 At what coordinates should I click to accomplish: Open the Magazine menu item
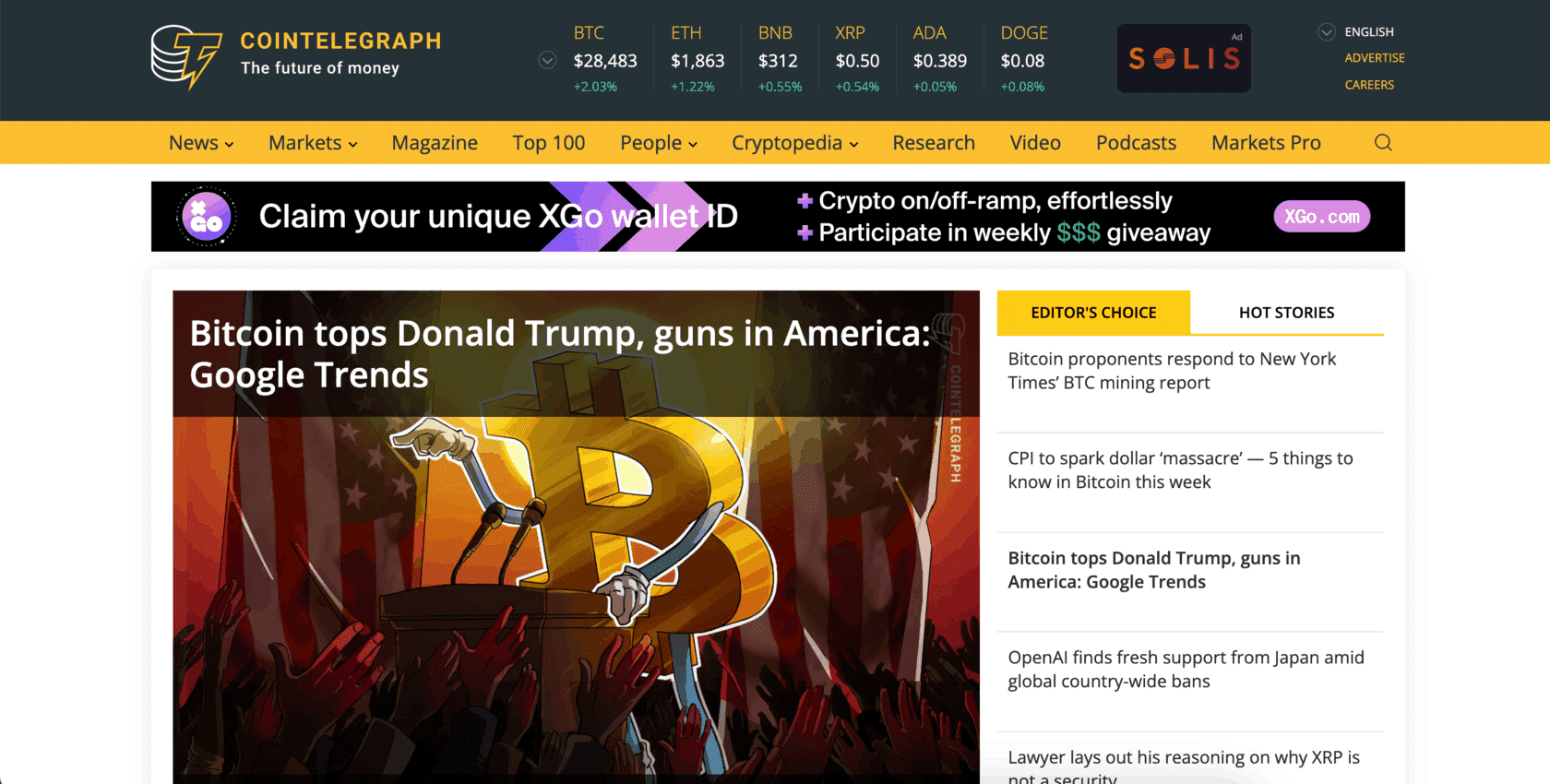(x=435, y=143)
